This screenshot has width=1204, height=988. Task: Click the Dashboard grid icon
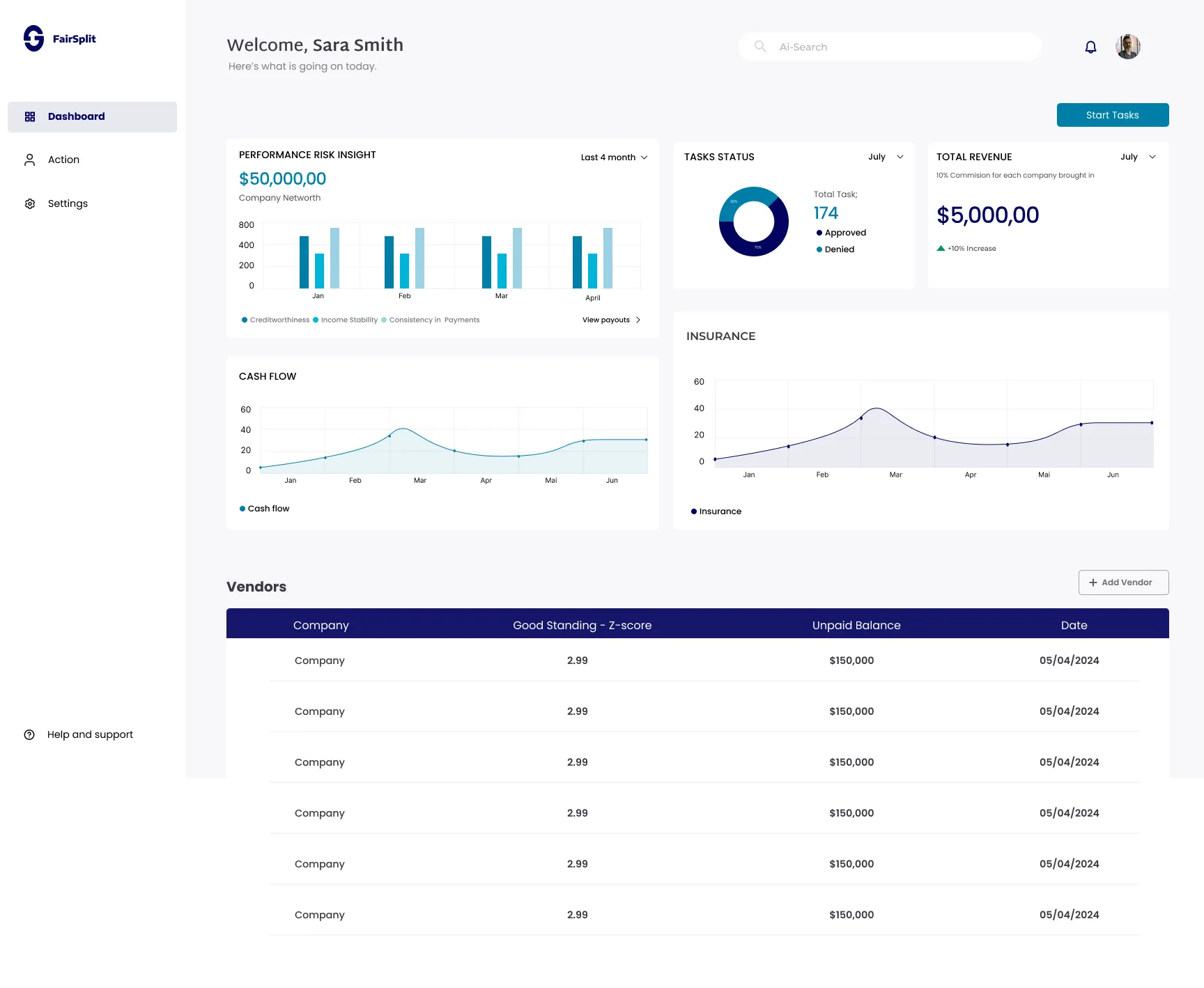(30, 117)
